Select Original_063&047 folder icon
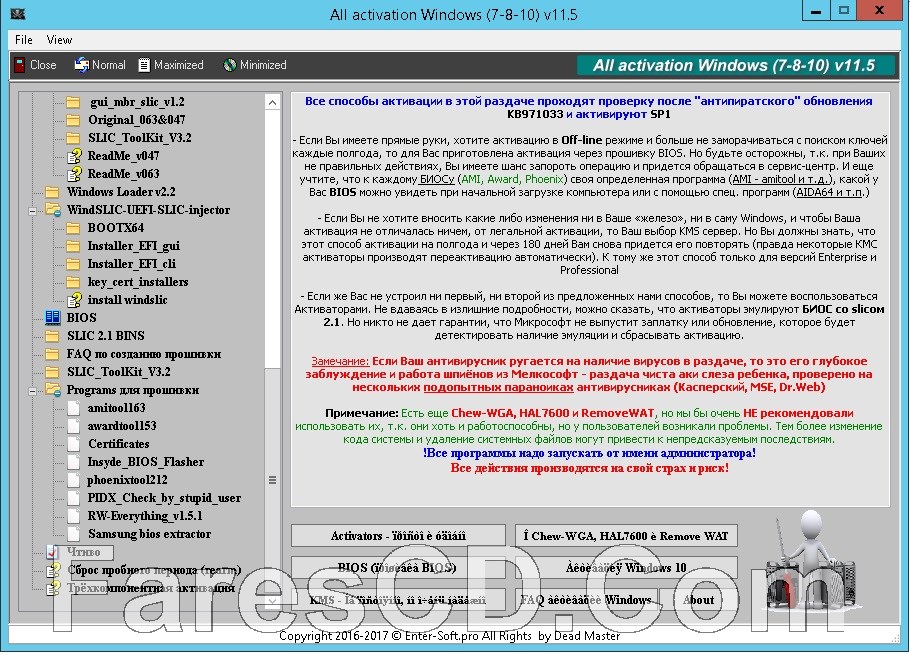Image resolution: width=910 pixels, height=654 pixels. coord(73,120)
